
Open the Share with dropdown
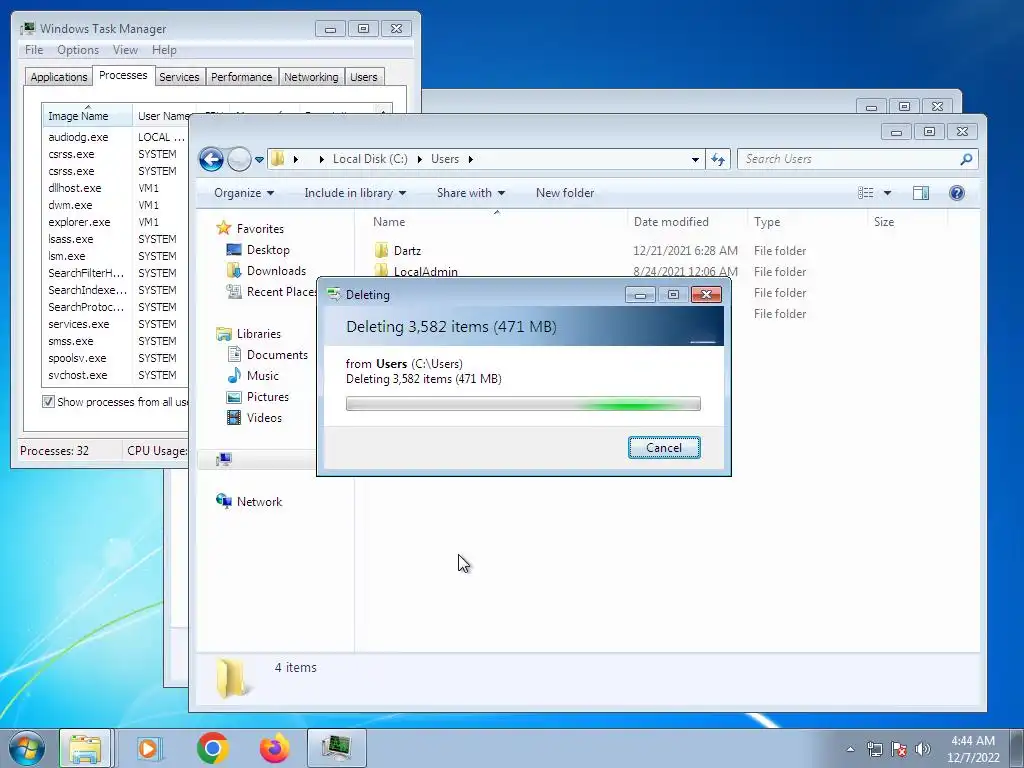[470, 193]
